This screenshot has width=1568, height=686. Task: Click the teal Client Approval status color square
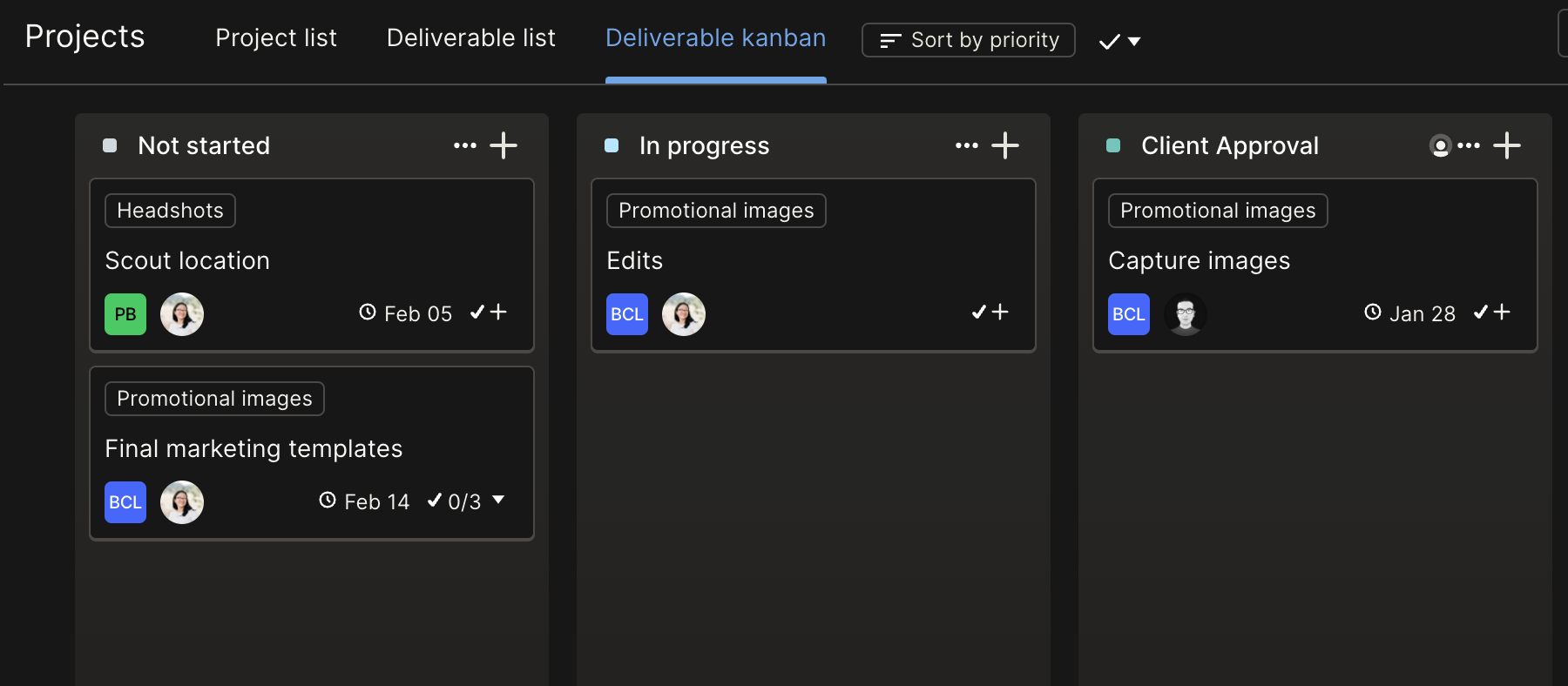click(1113, 145)
